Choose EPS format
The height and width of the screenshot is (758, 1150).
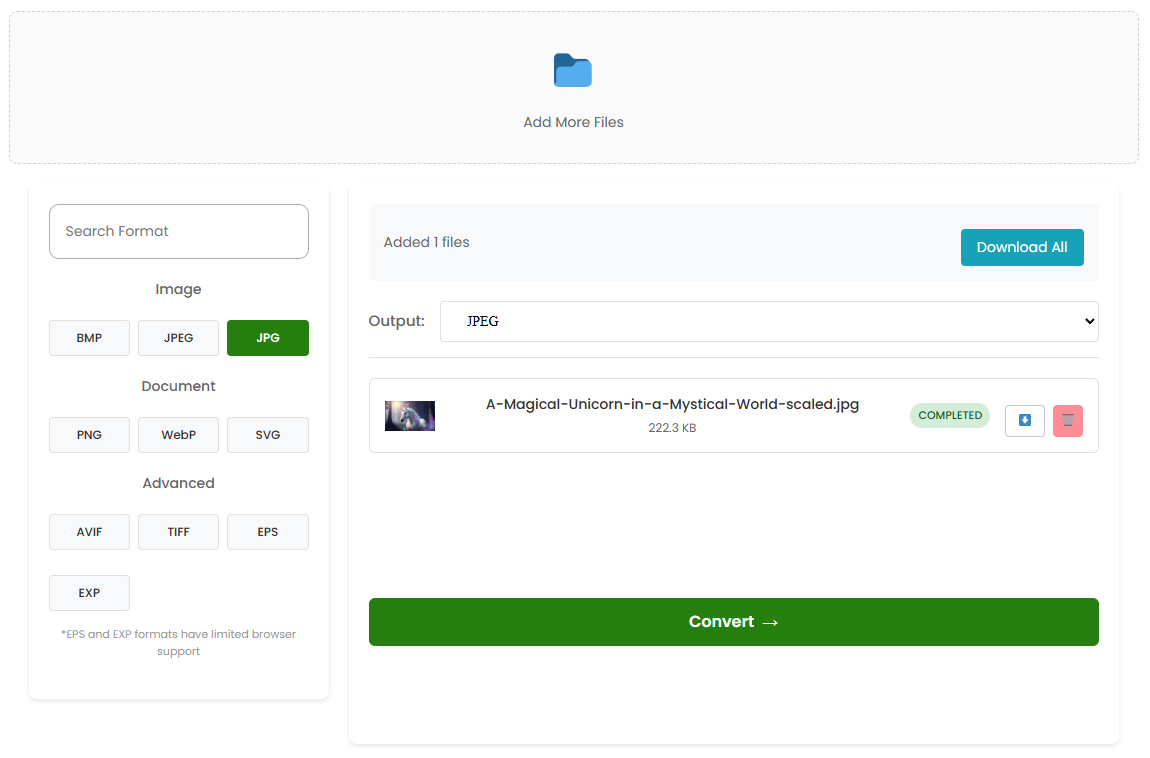[x=267, y=532]
